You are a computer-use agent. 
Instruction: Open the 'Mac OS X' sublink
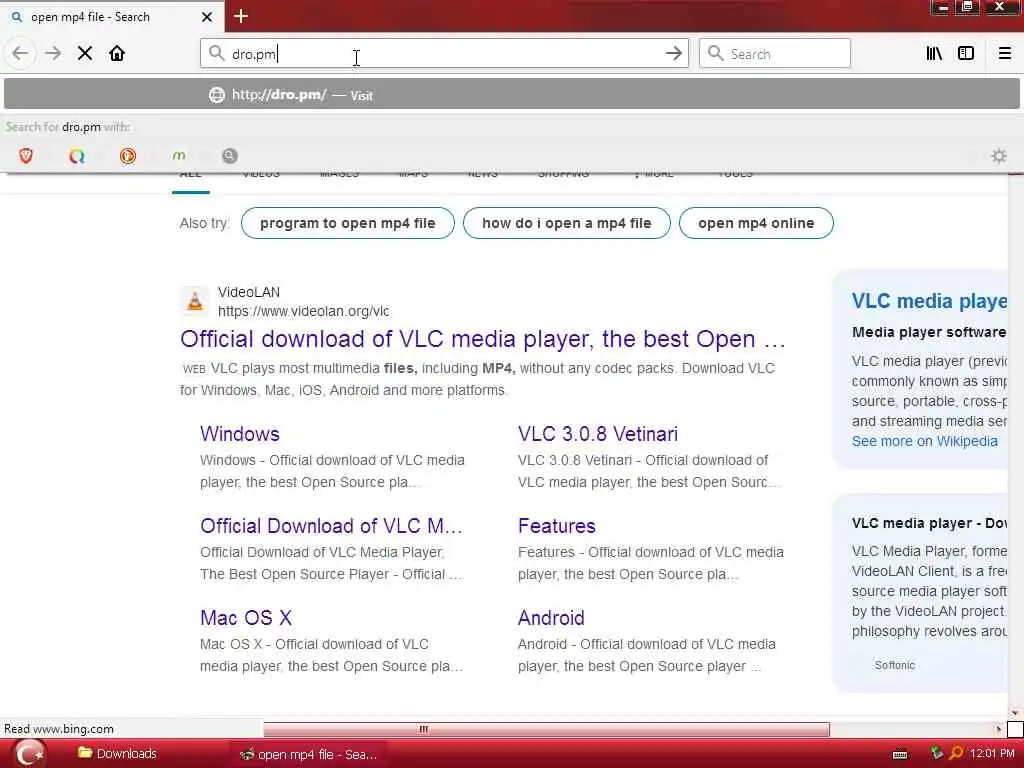coord(246,618)
